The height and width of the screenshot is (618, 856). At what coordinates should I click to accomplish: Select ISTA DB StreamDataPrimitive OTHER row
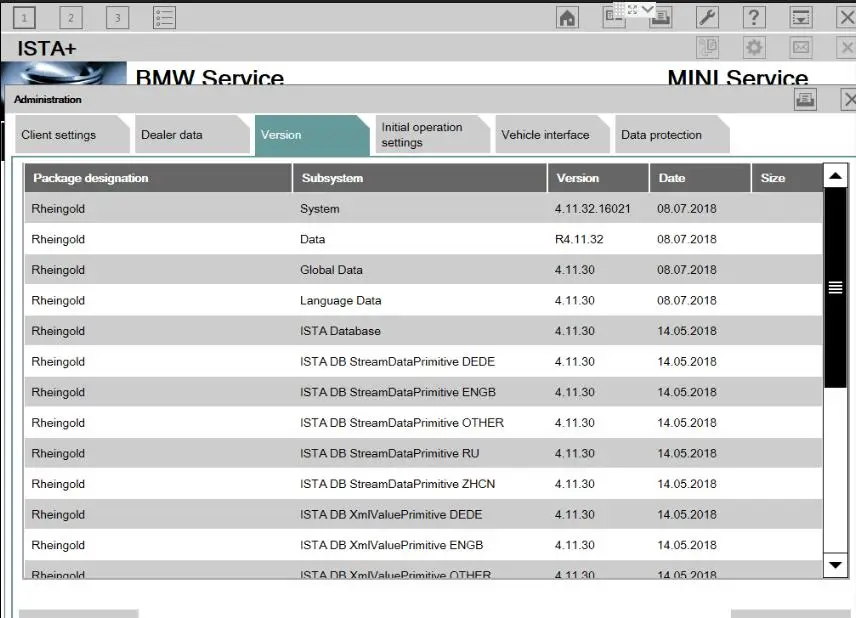point(423,423)
